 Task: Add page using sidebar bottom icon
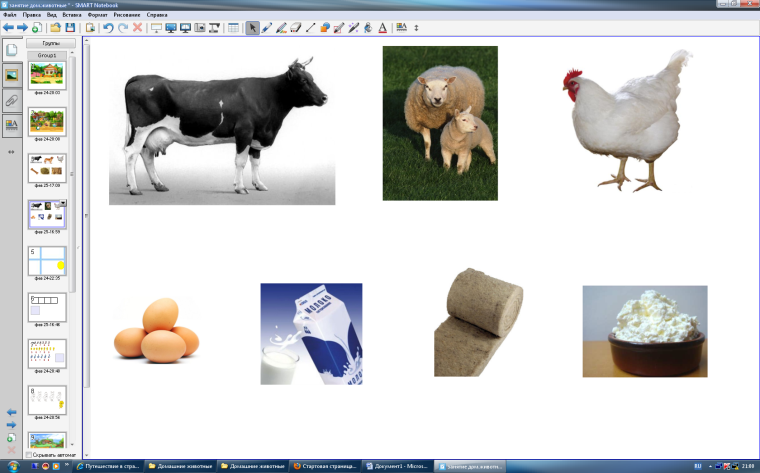[x=11, y=438]
